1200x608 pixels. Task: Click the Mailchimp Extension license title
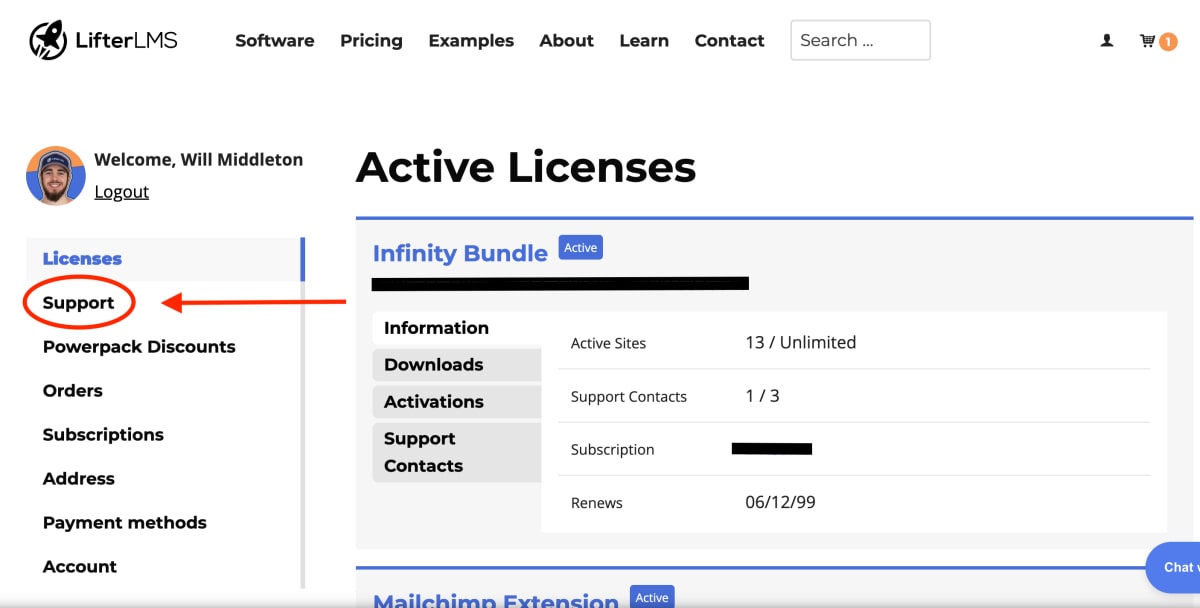point(496,601)
